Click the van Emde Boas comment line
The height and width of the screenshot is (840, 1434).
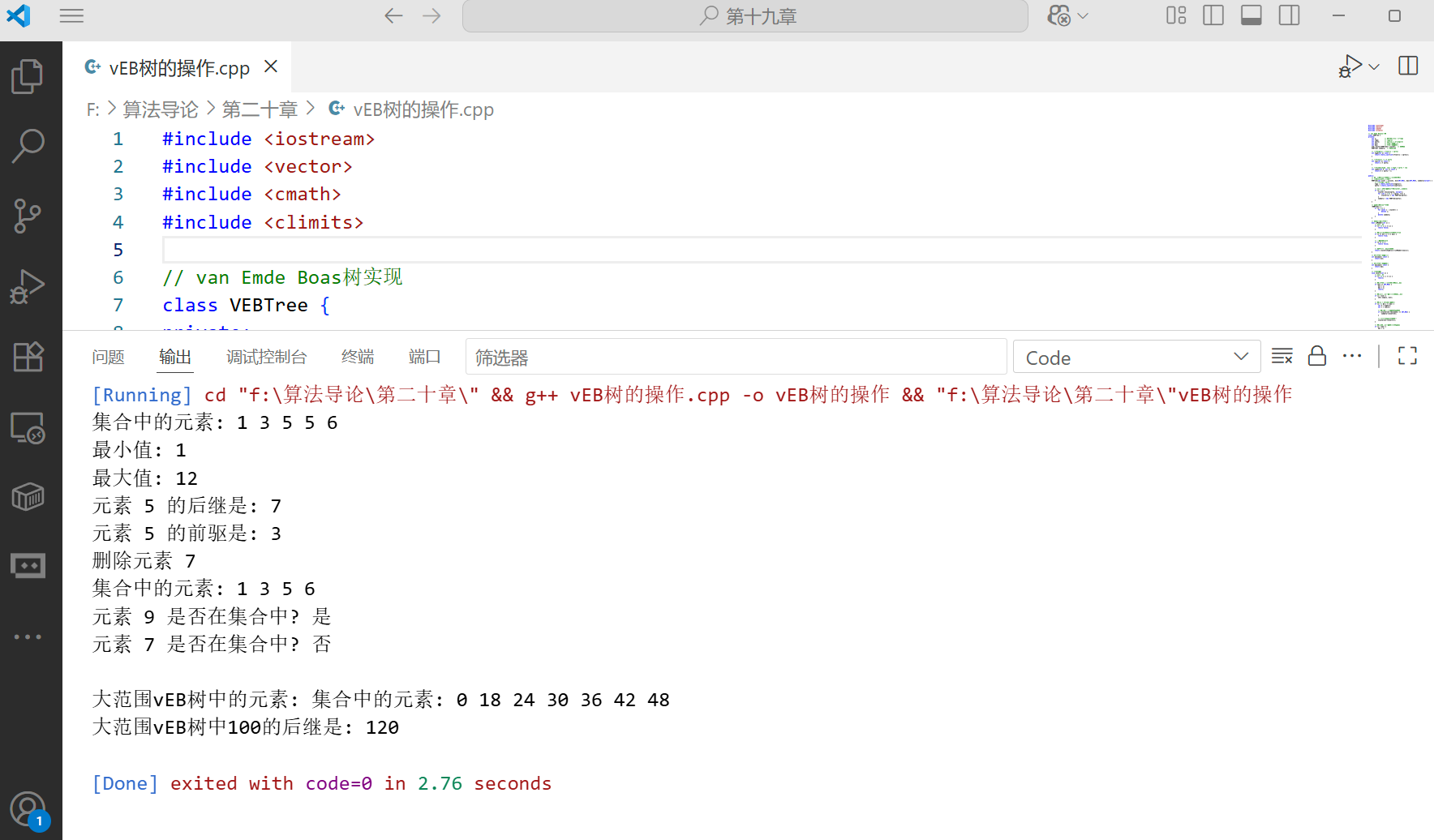point(282,277)
